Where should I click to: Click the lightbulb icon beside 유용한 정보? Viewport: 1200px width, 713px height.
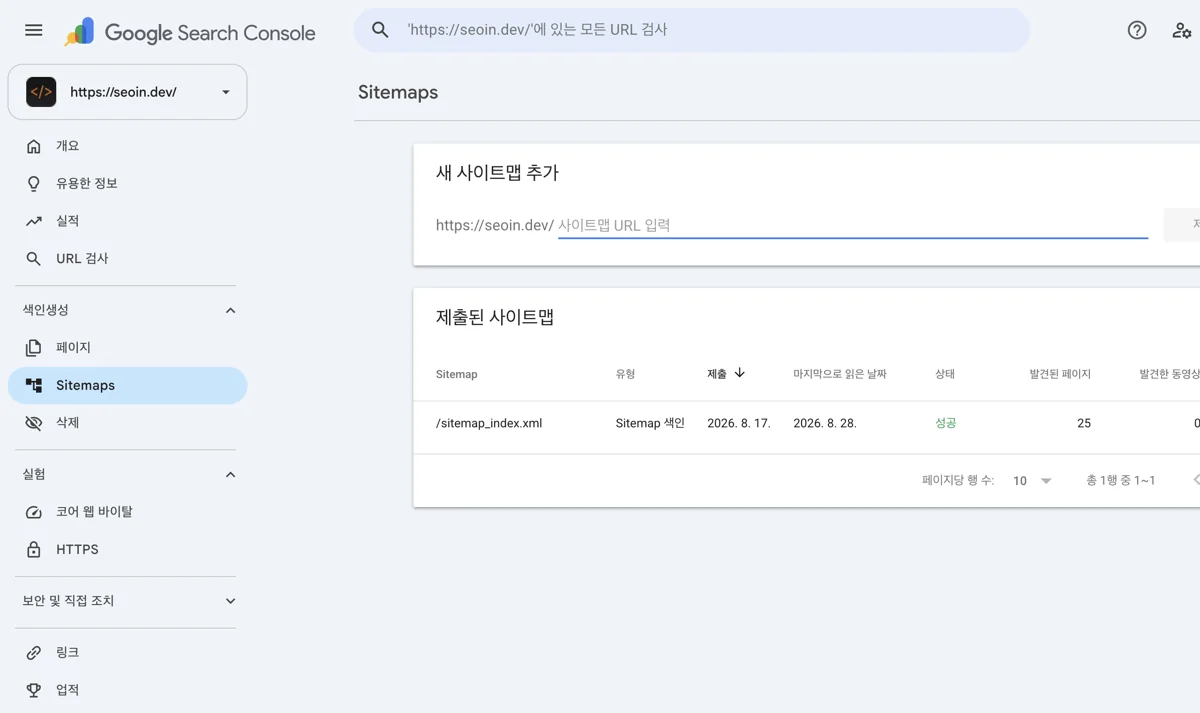(x=34, y=184)
